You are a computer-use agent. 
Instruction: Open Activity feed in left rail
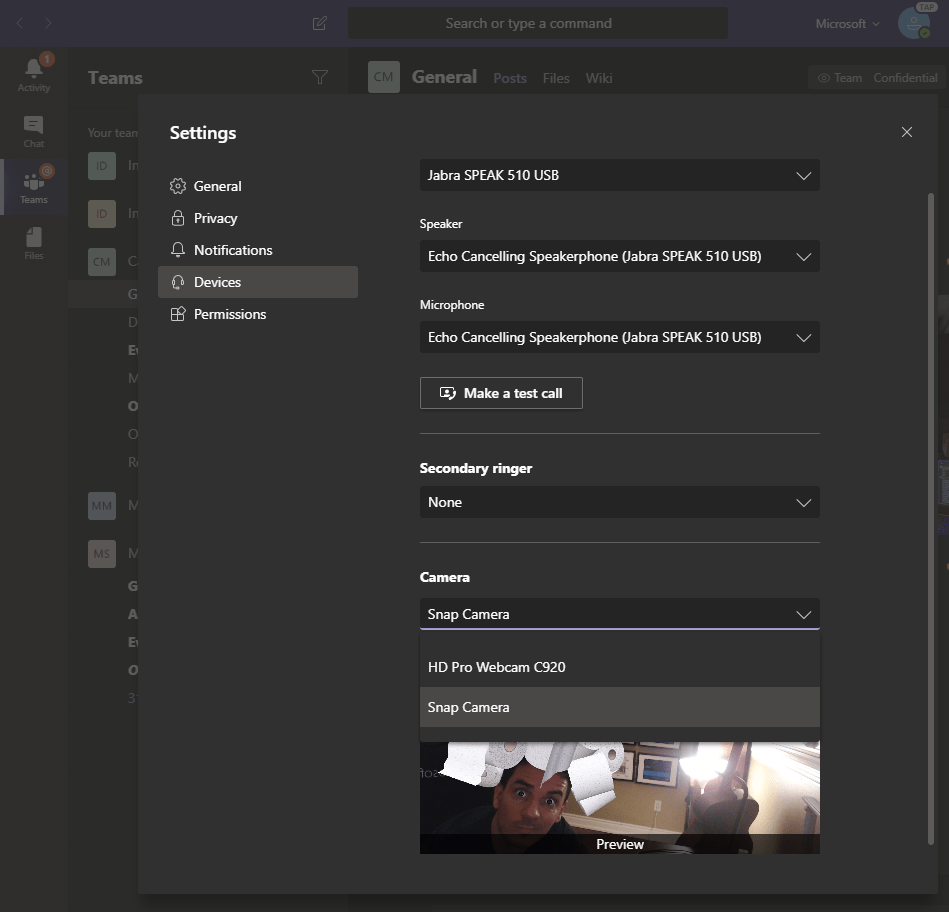click(33, 75)
